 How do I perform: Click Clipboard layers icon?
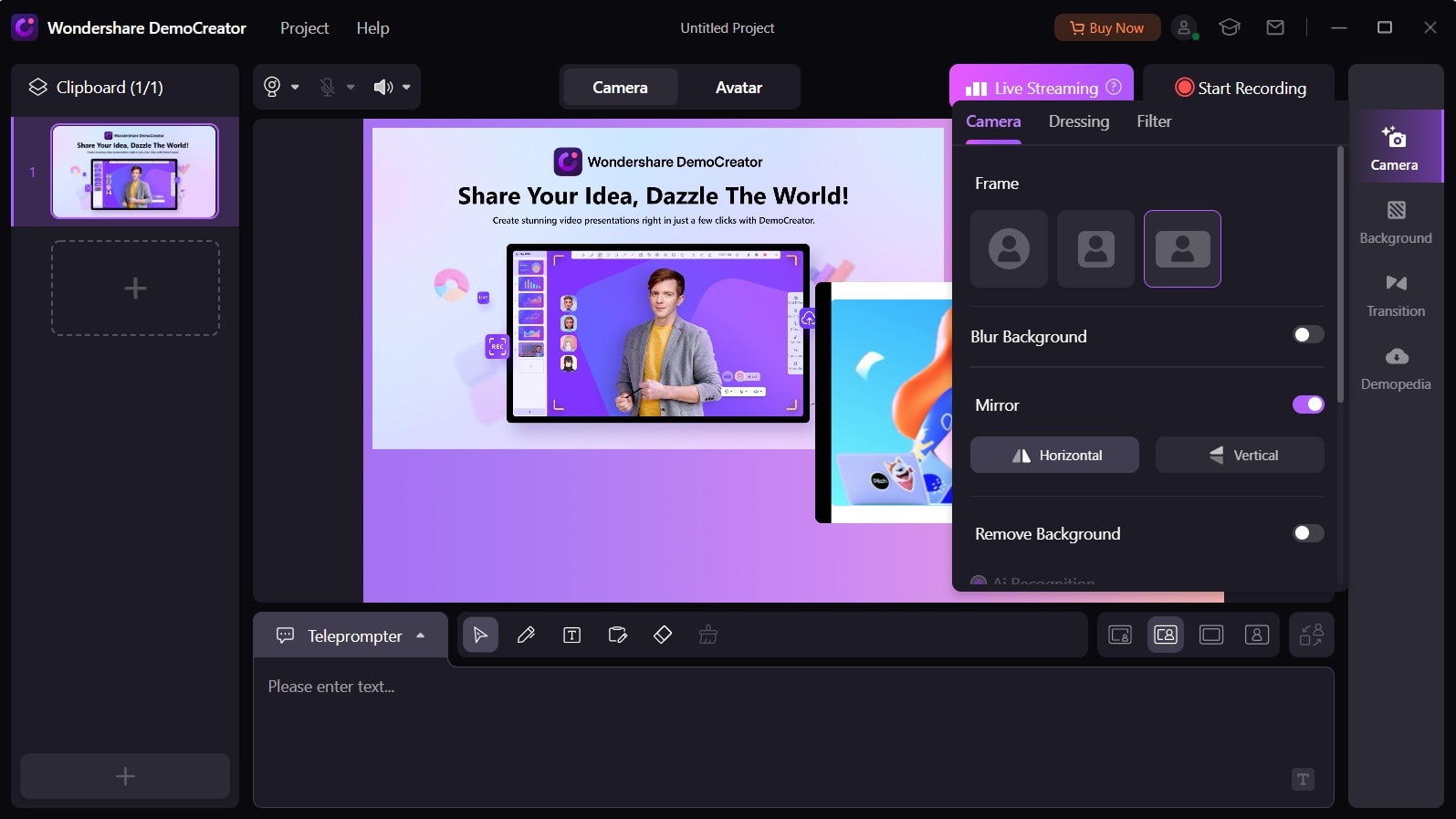(x=37, y=87)
